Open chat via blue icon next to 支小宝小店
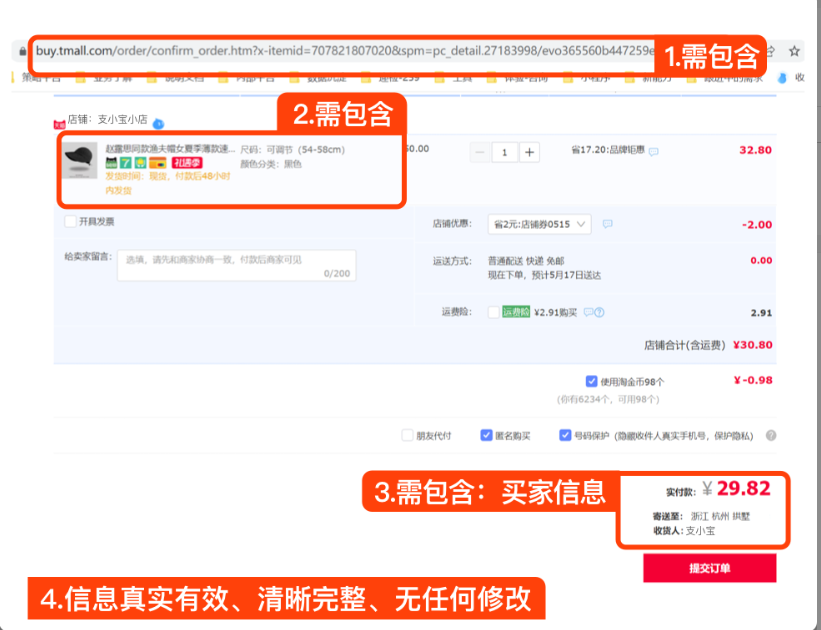 [x=158, y=124]
